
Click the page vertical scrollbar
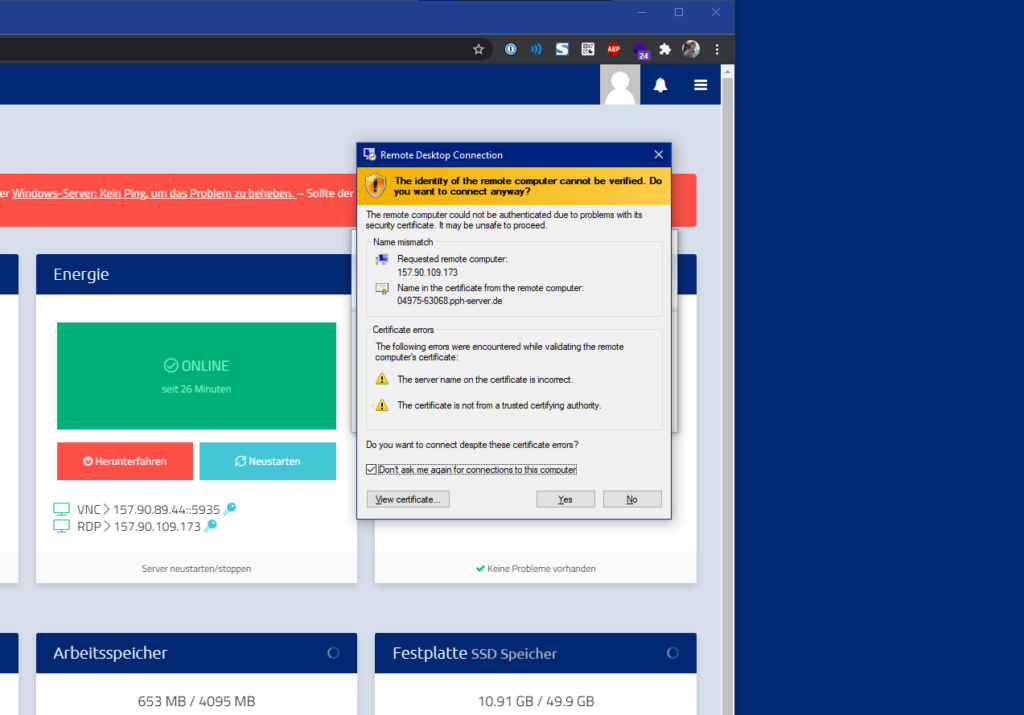(x=728, y=396)
